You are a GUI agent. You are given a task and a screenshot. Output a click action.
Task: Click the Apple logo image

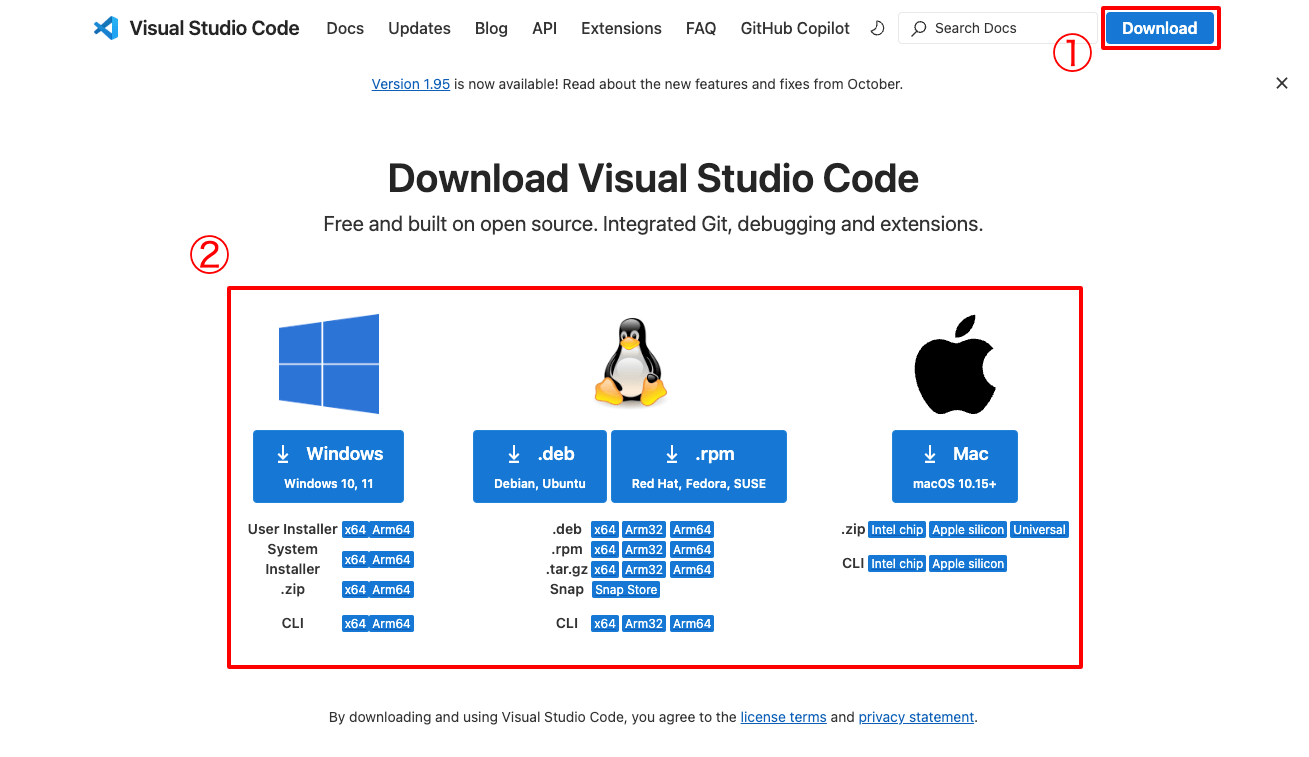click(x=954, y=363)
